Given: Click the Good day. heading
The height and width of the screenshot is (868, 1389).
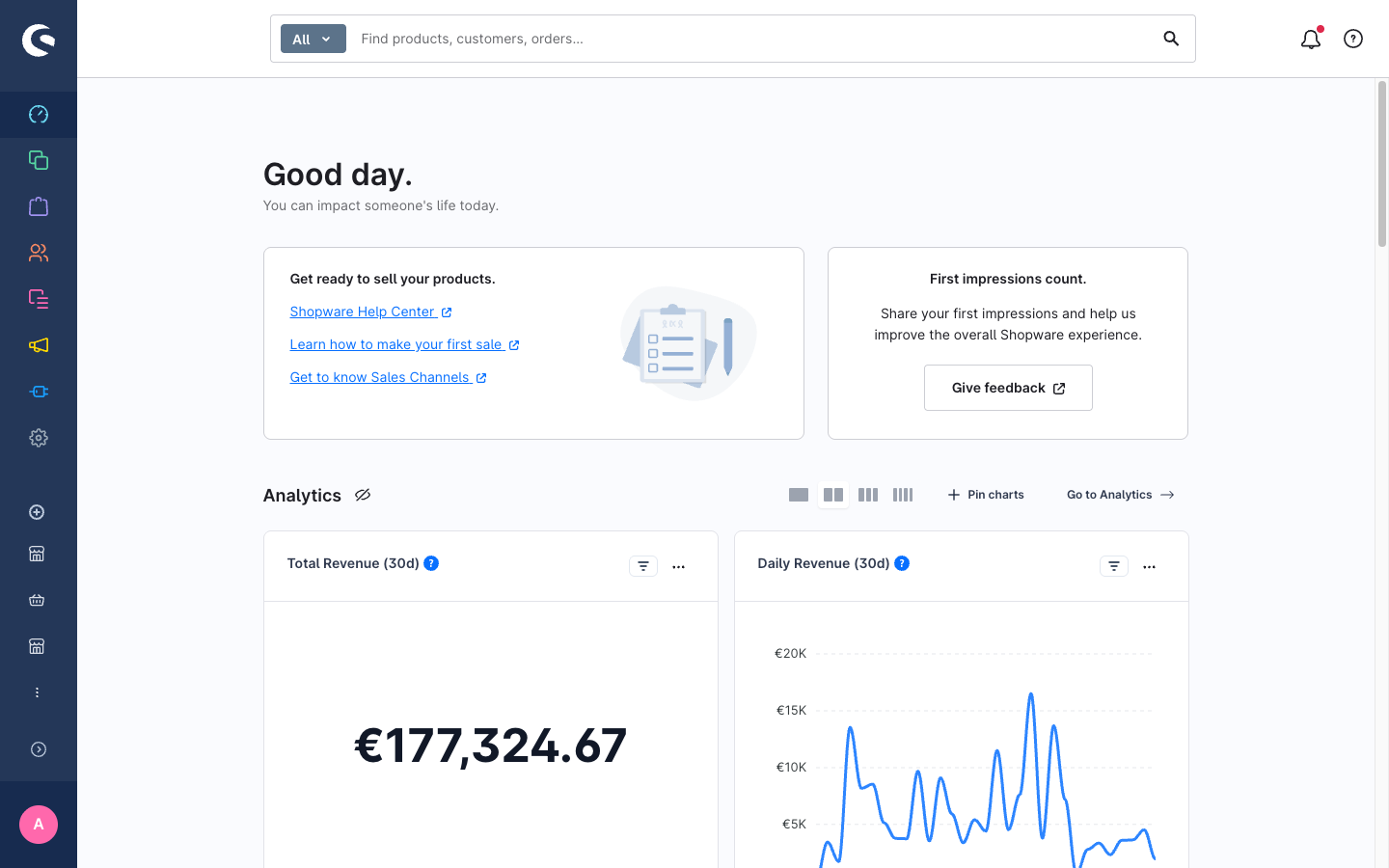Looking at the screenshot, I should 338,175.
